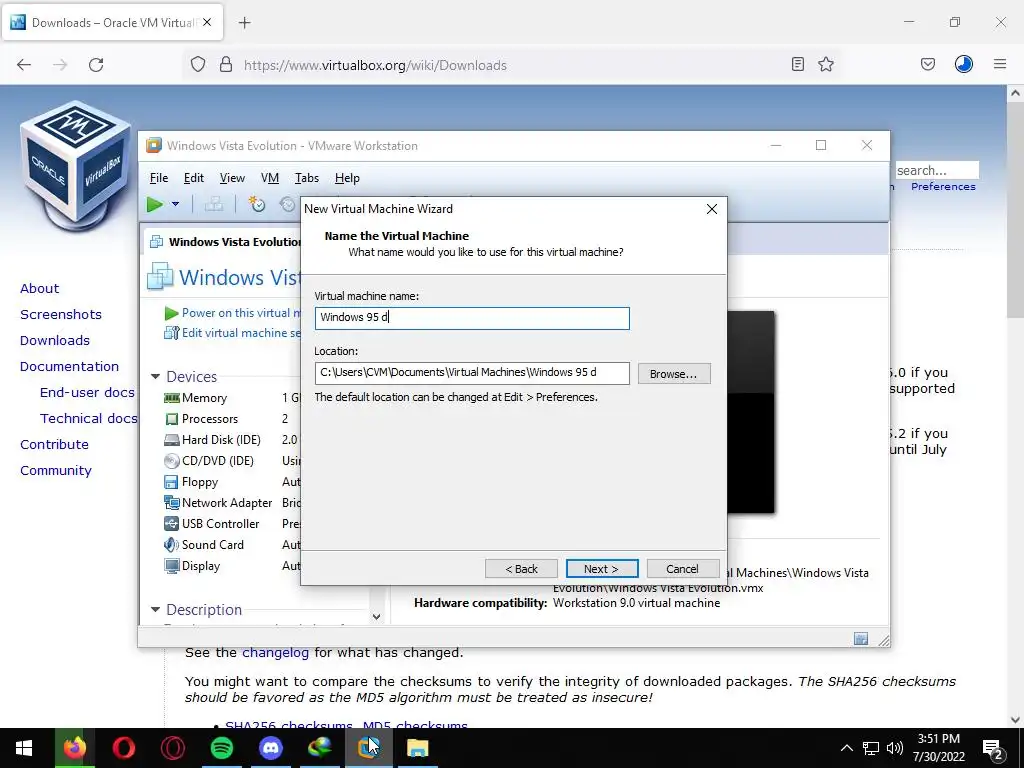Screen dimensions: 1024x768
Task: Cancel the New Virtual Machine Wizard
Action: 682,569
